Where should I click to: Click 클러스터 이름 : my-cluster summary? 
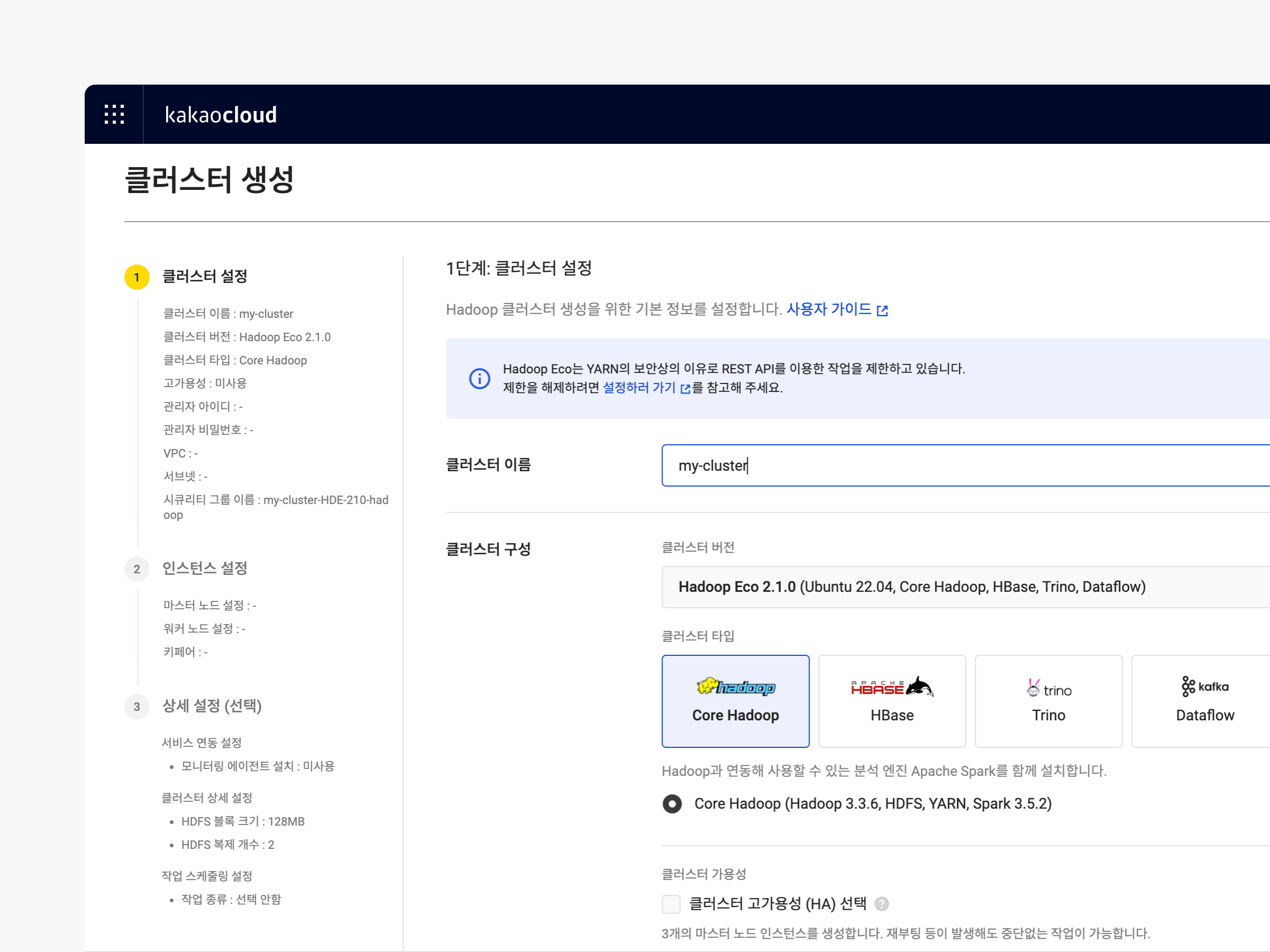click(228, 313)
